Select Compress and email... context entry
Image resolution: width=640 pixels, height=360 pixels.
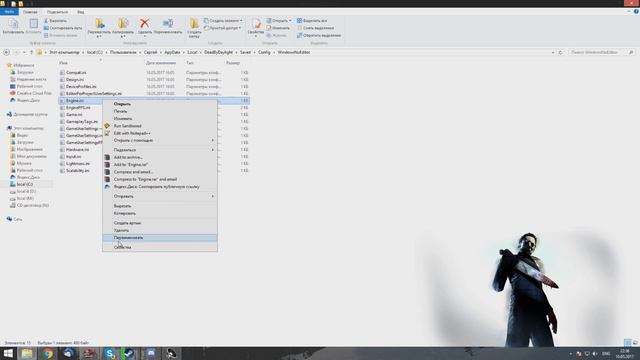click(x=160, y=172)
